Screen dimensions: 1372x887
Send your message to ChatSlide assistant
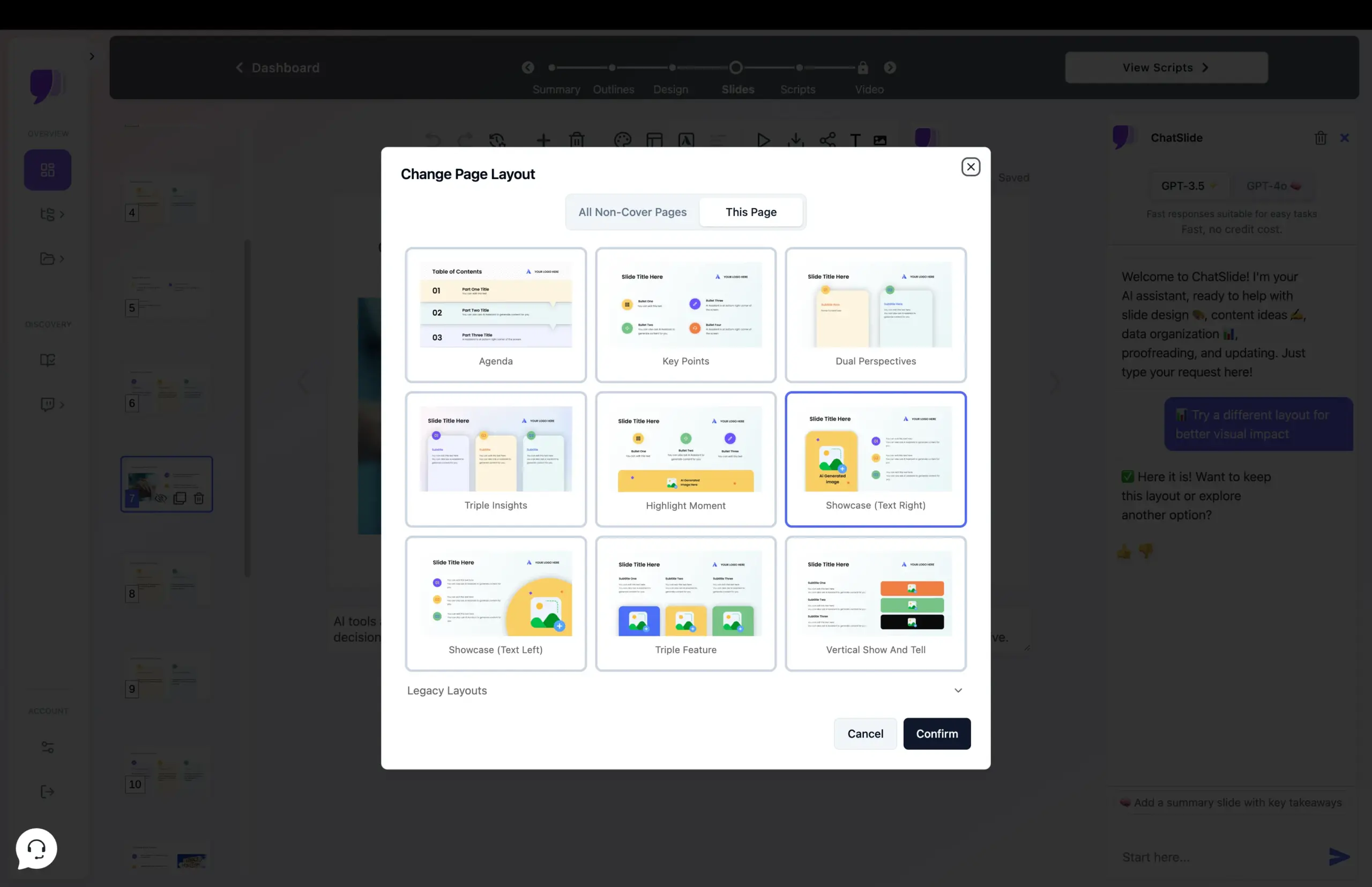tap(1338, 856)
